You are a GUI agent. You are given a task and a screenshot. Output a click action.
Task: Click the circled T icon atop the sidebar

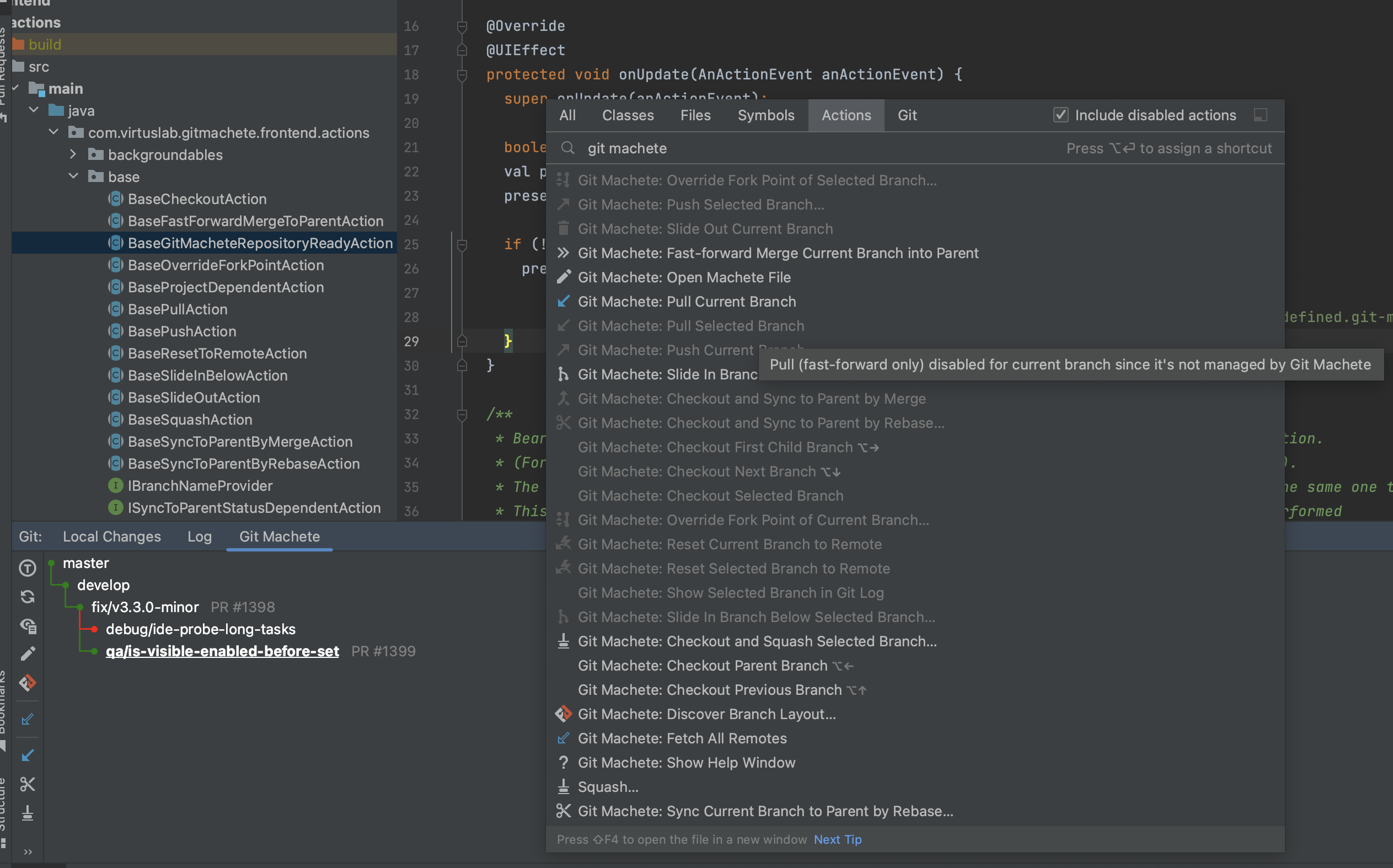coord(27,569)
